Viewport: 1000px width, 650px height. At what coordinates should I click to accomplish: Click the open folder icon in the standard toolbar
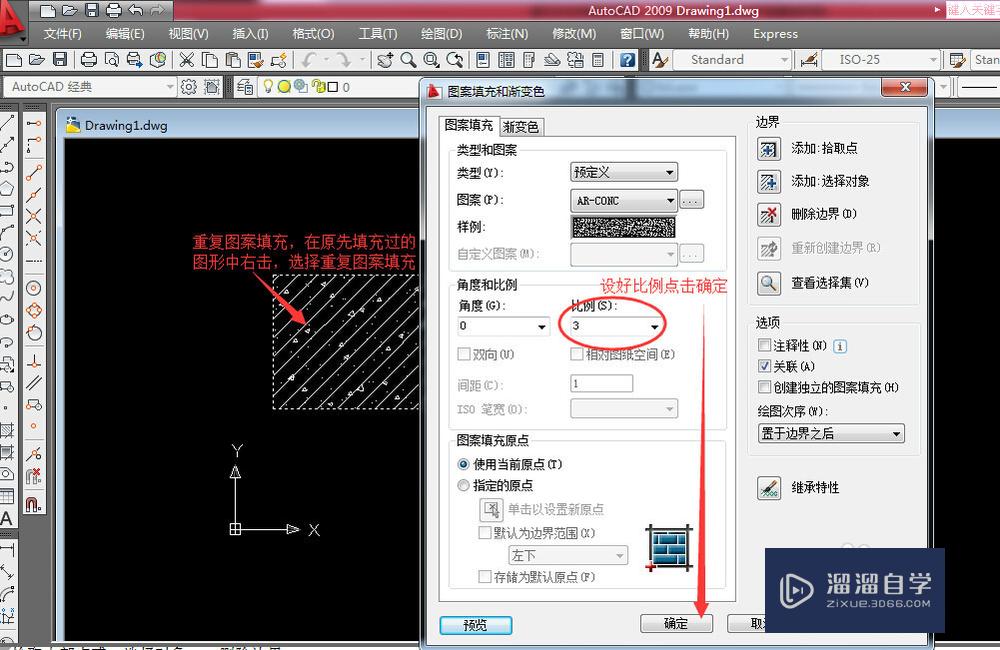pyautogui.click(x=36, y=60)
